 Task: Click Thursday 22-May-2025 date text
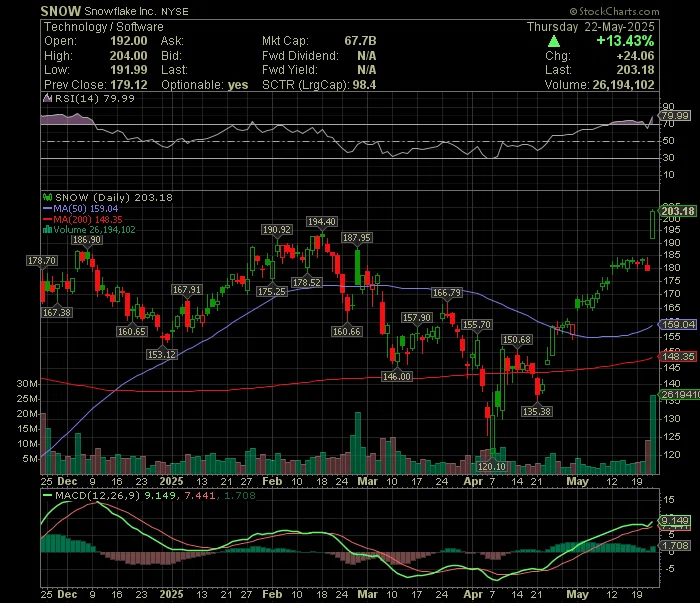(x=591, y=27)
